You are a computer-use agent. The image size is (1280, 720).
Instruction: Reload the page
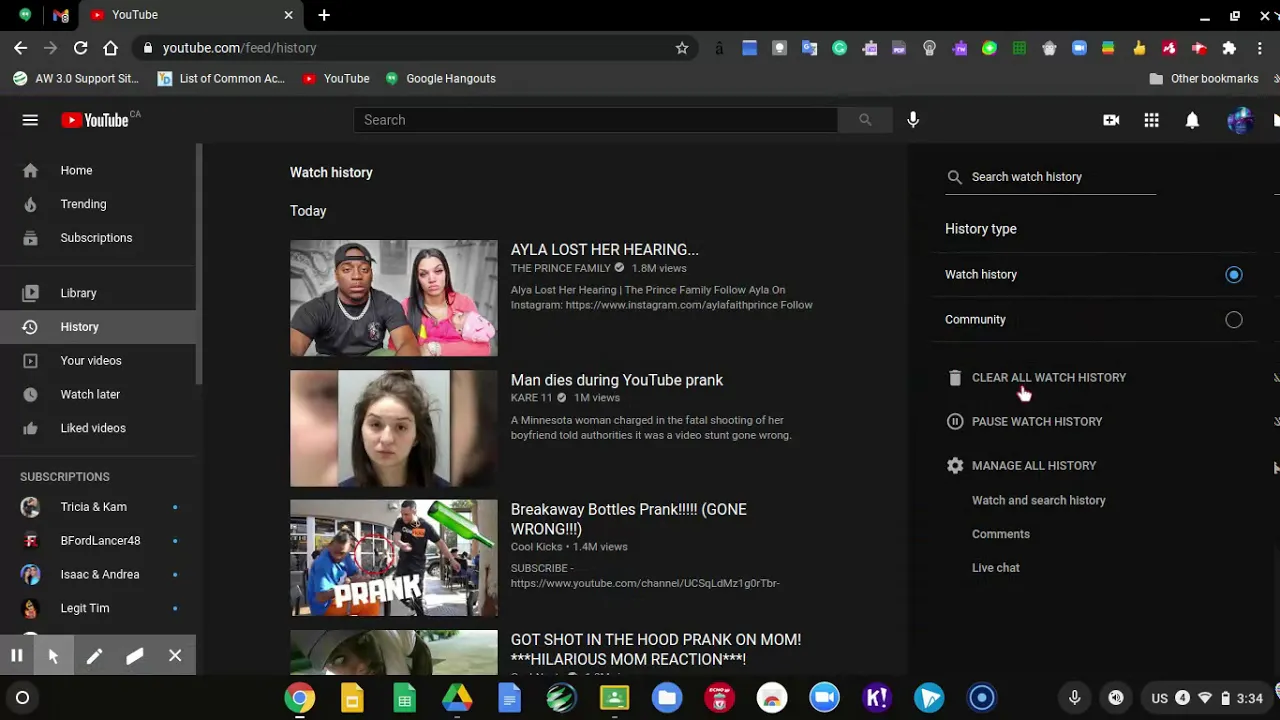[81, 48]
